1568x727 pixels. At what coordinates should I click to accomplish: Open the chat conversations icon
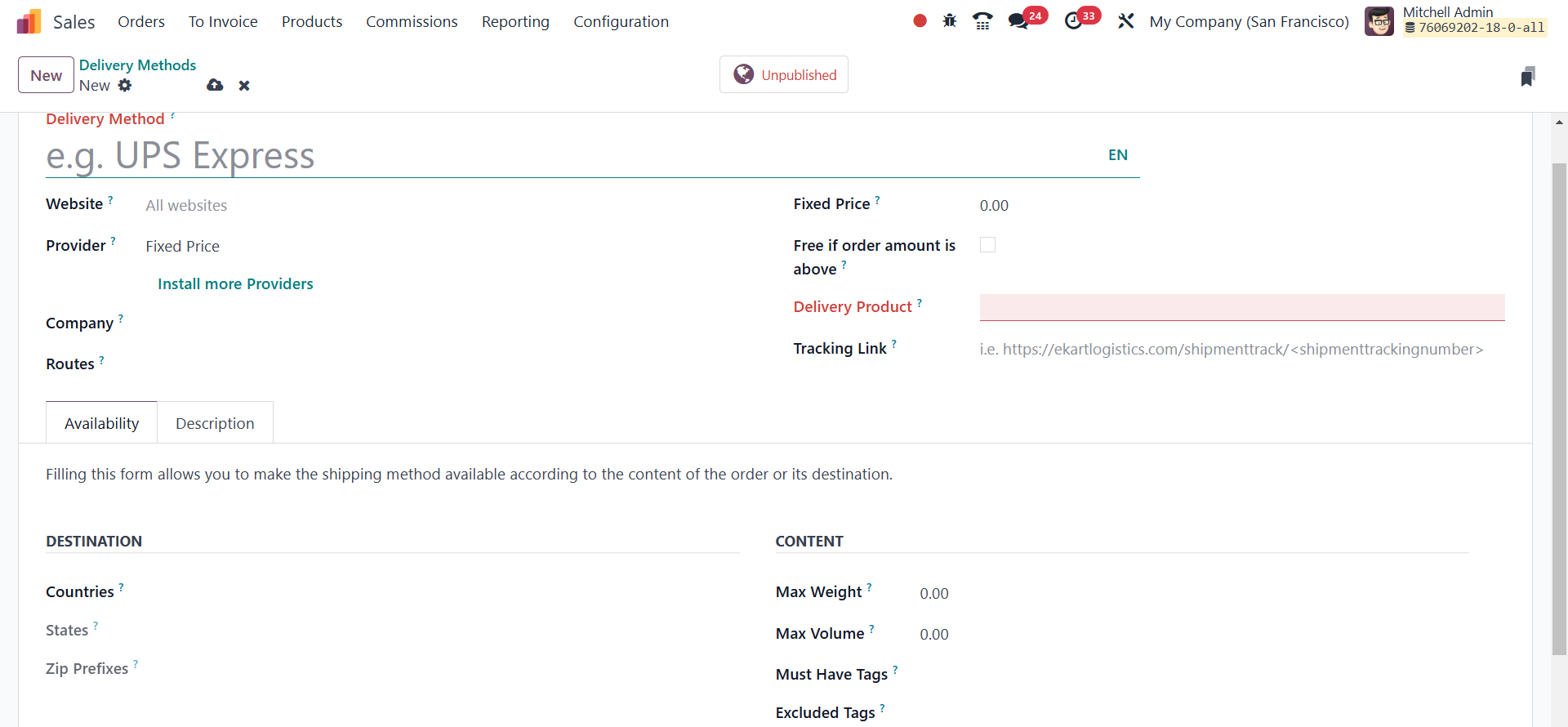1018,21
